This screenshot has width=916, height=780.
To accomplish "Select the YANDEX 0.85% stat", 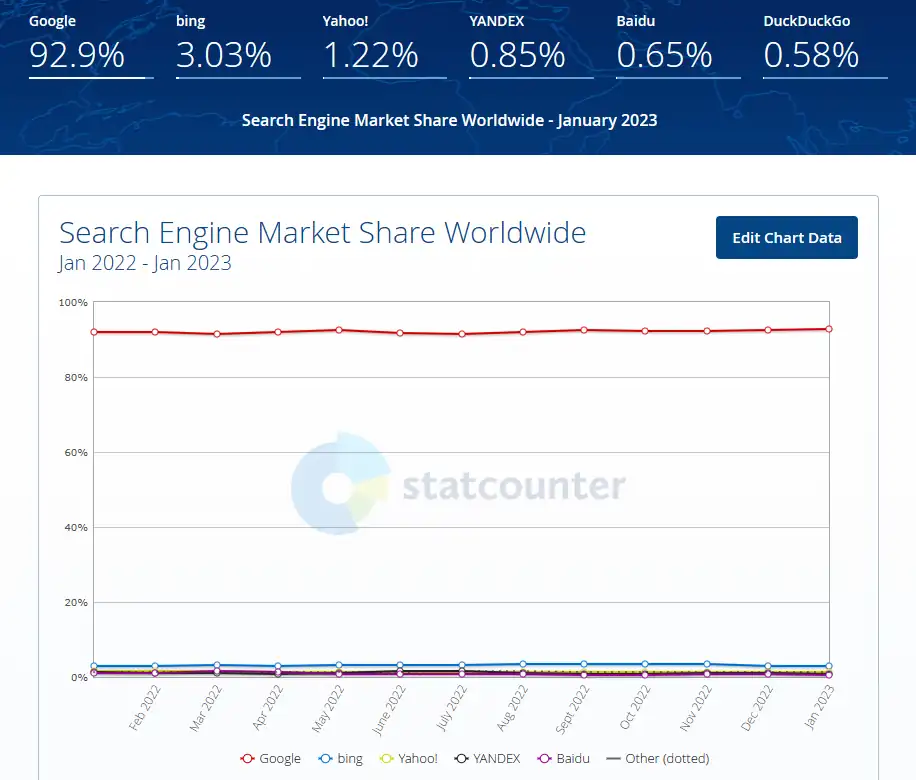I will 531,46.
